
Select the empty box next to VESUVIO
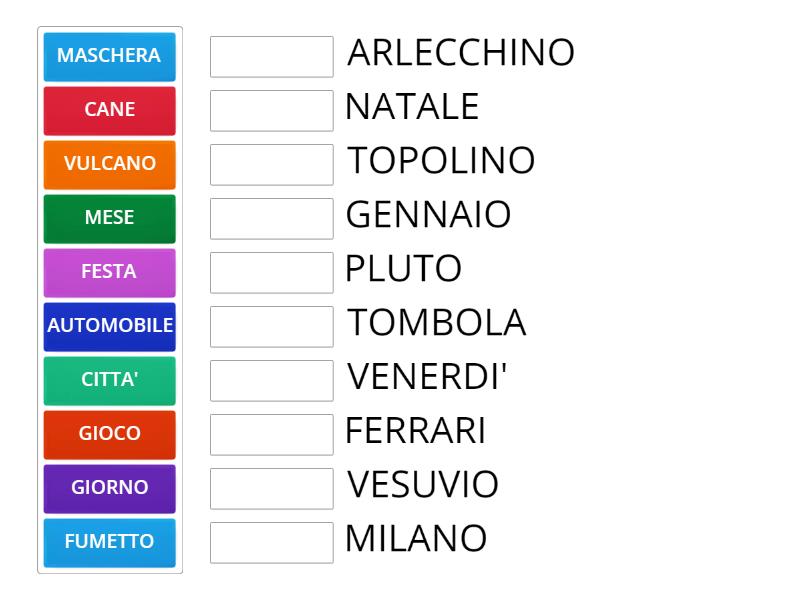point(271,488)
